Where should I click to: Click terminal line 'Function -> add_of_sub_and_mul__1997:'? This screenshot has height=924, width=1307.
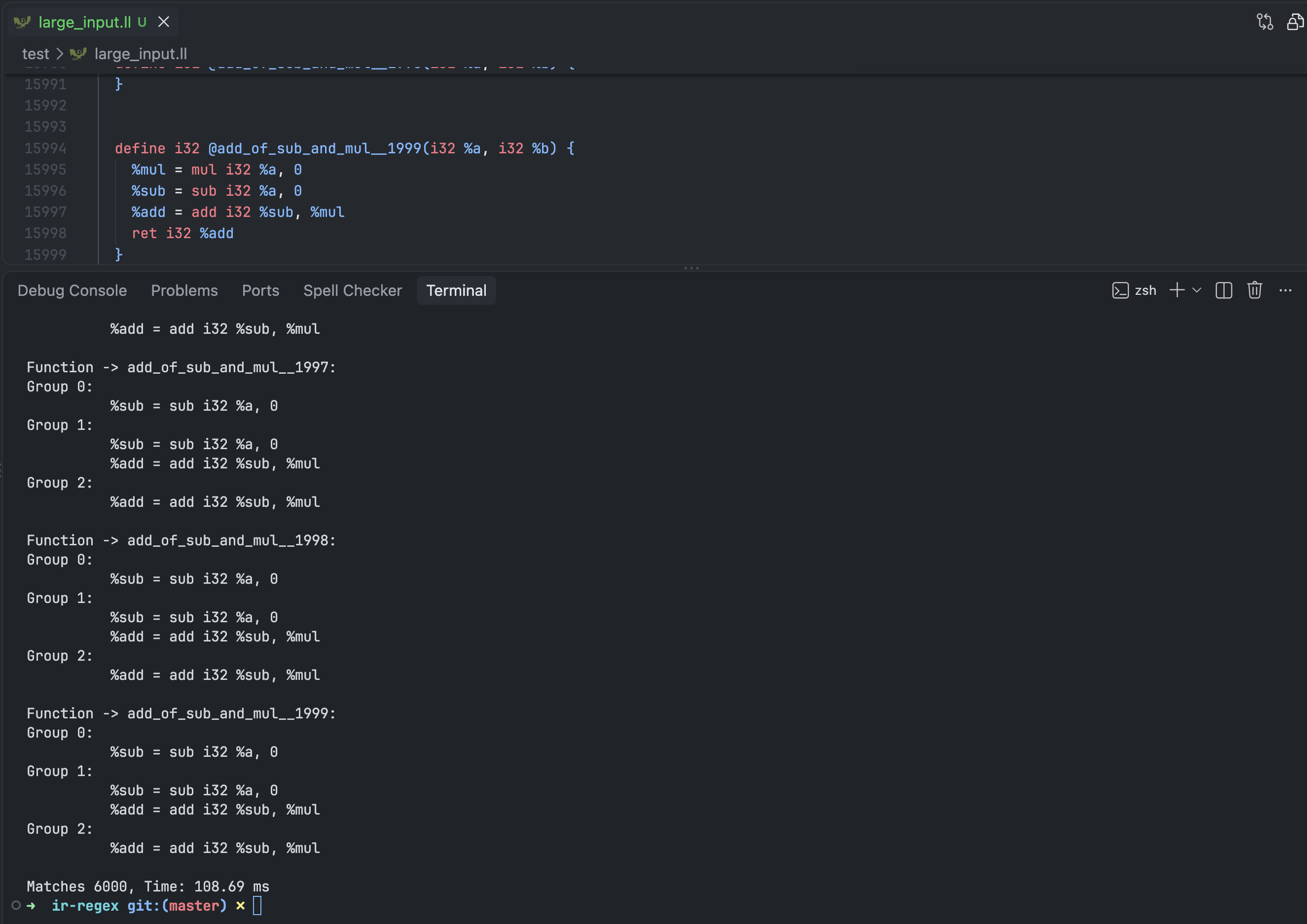click(182, 367)
